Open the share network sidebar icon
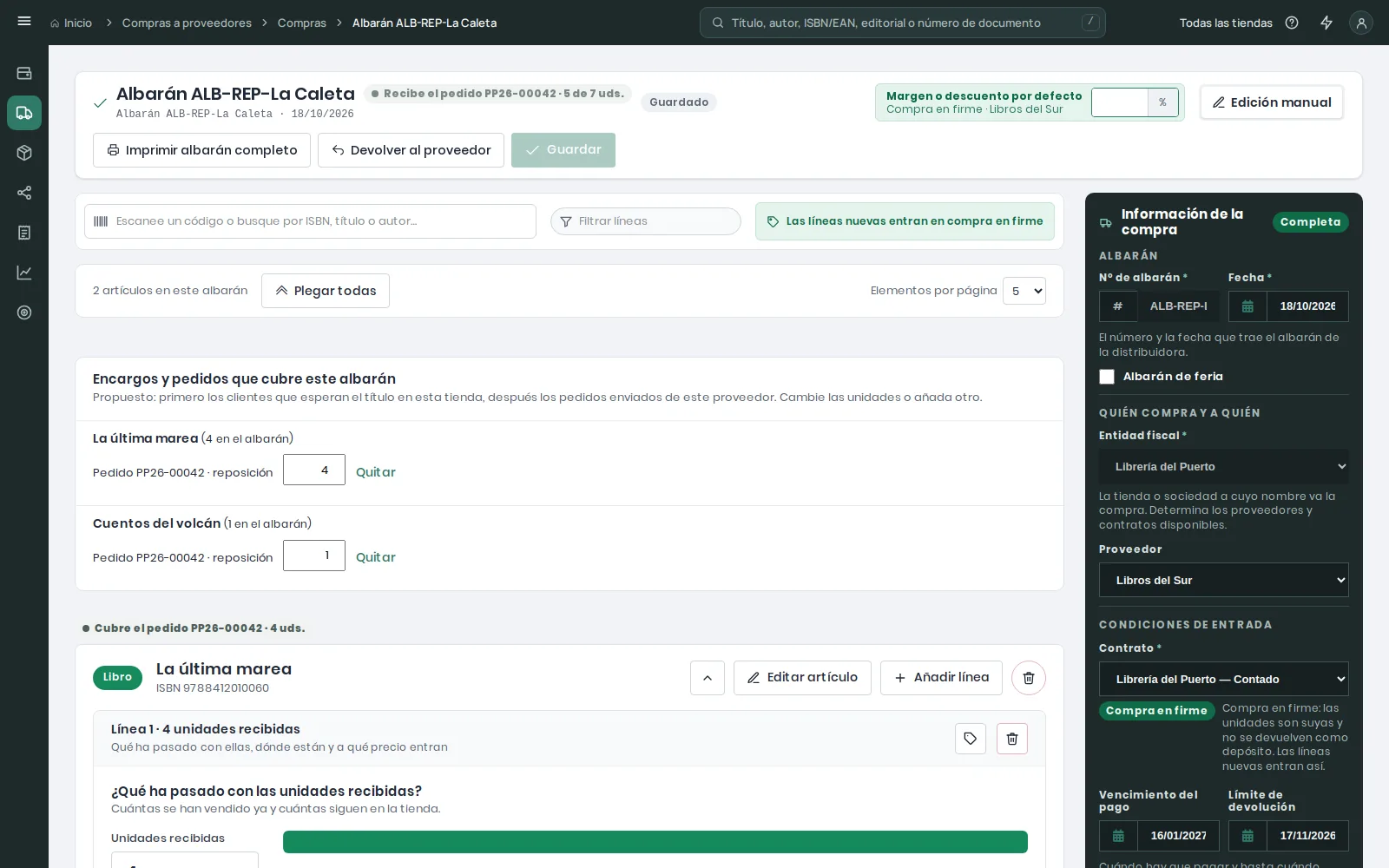This screenshot has width=1389, height=868. (24, 193)
